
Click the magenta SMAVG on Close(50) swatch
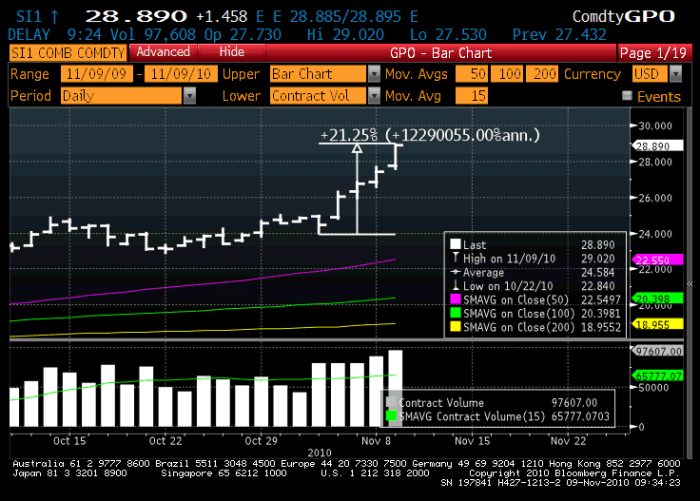455,300
